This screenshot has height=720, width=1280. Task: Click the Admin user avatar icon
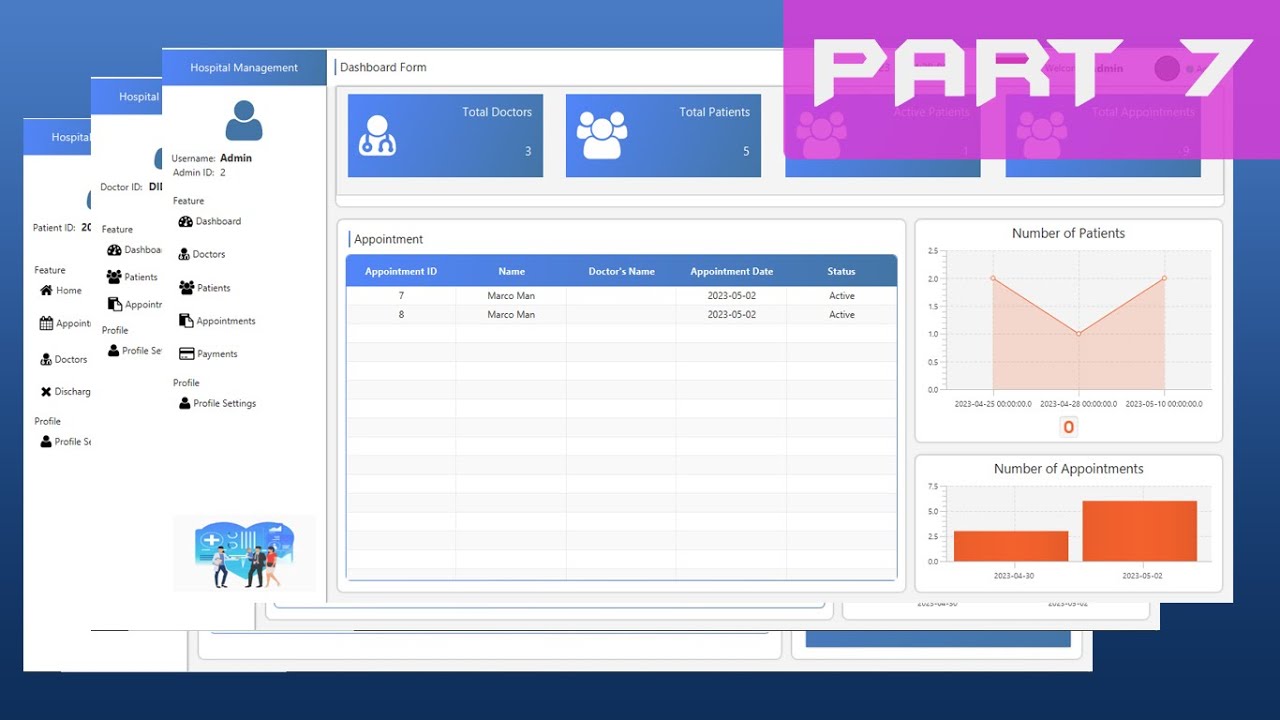coord(244,121)
